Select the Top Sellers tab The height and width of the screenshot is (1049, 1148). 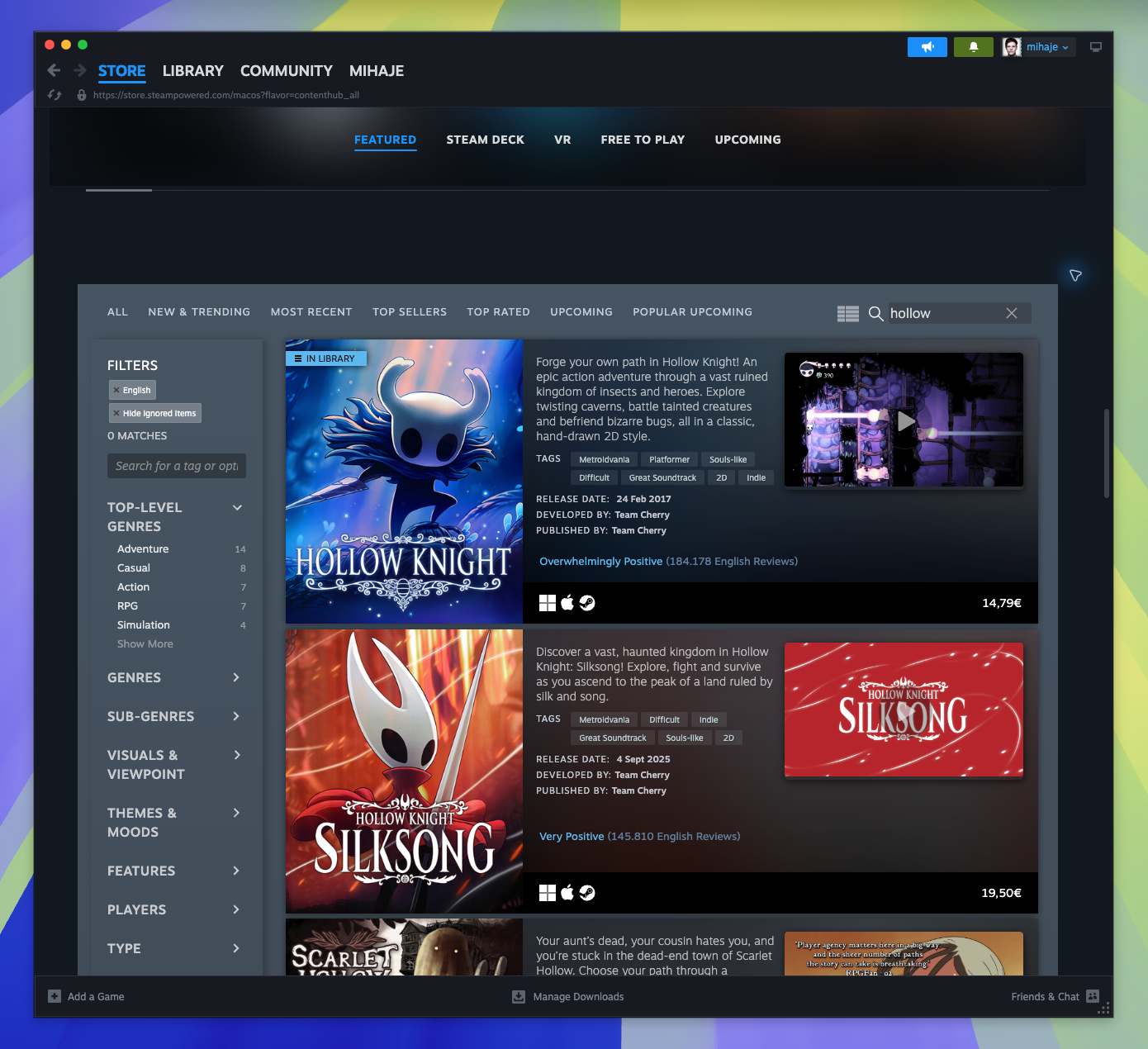click(410, 312)
